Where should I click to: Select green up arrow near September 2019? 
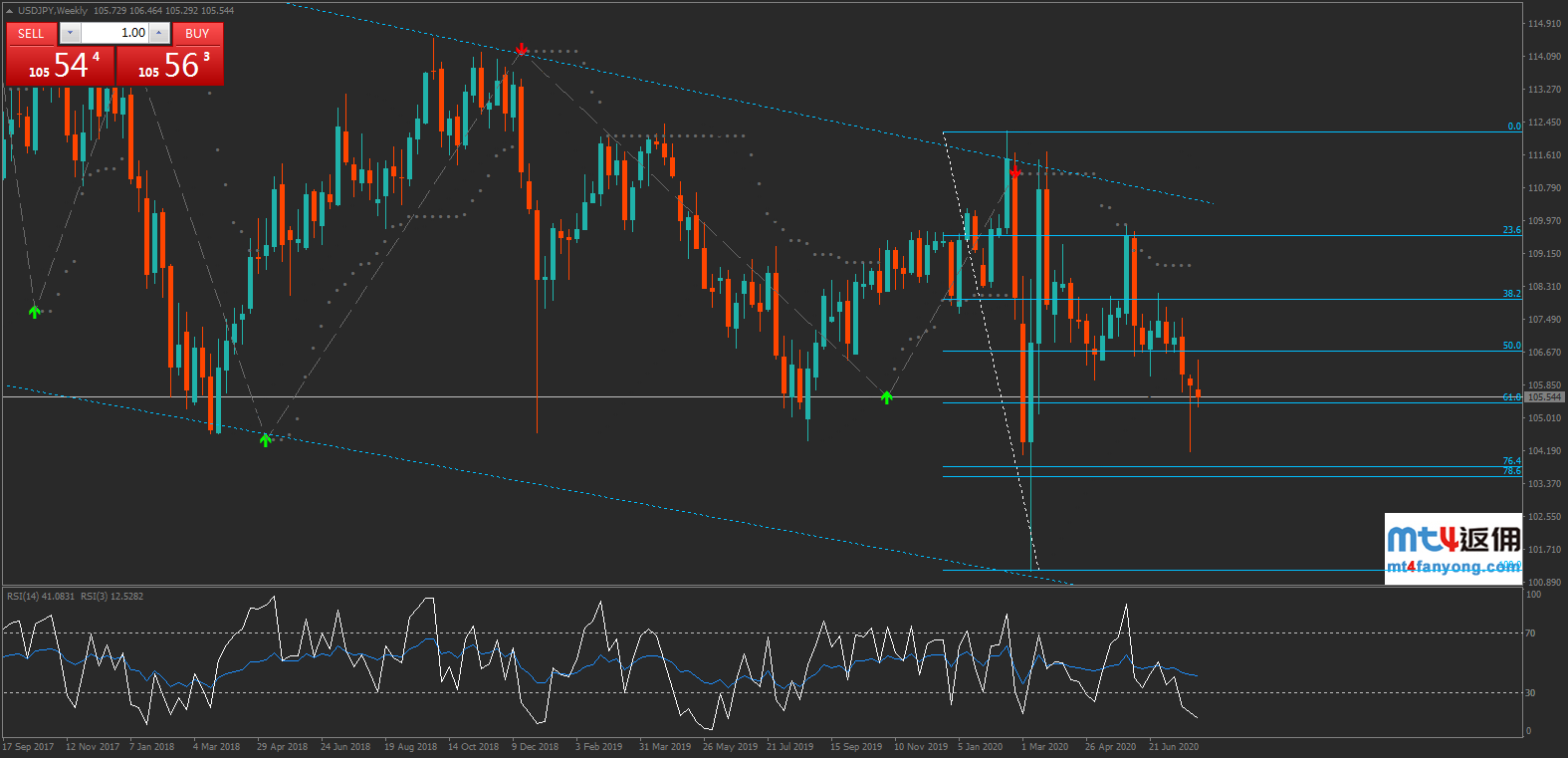coord(886,397)
